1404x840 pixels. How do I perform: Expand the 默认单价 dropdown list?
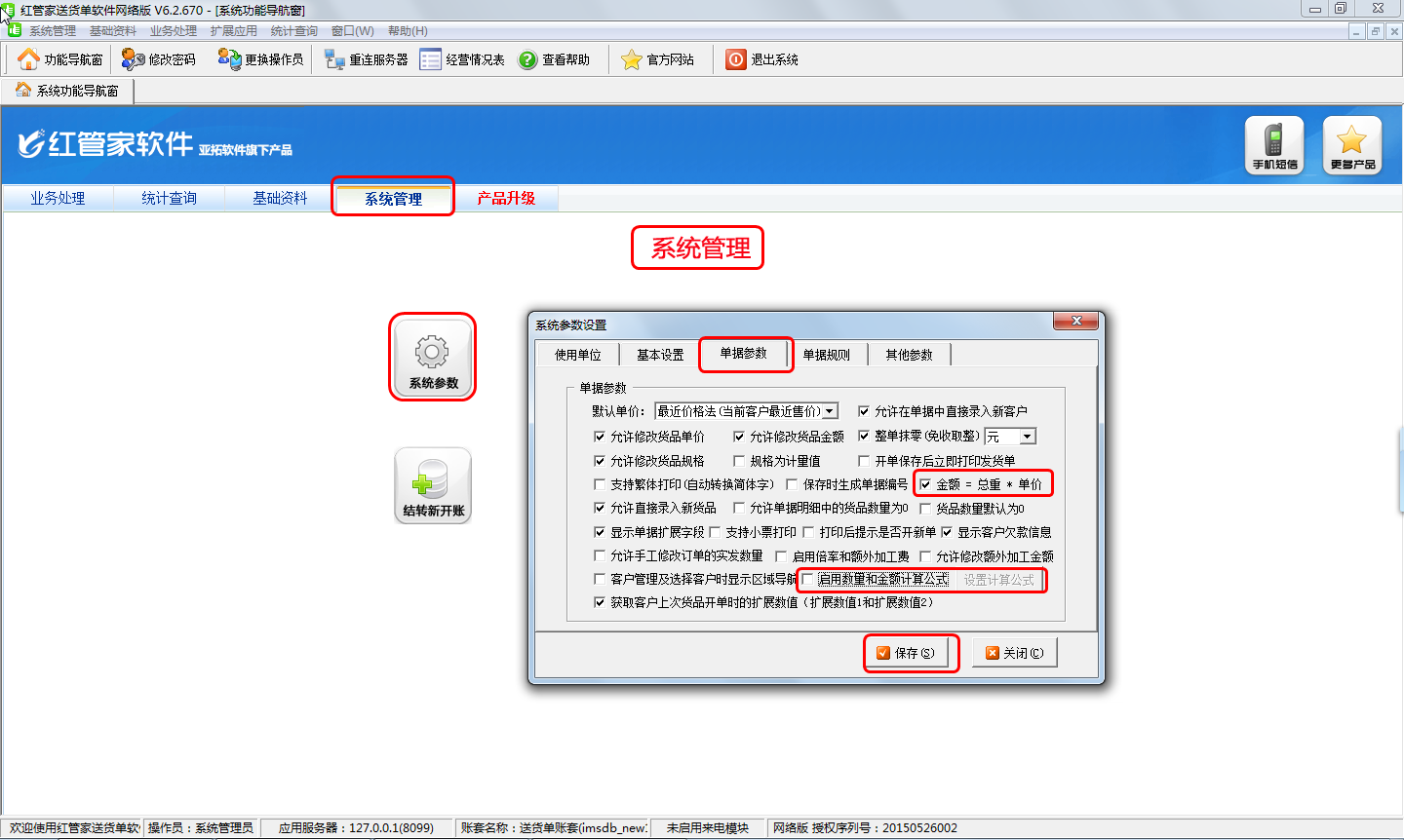tap(830, 412)
